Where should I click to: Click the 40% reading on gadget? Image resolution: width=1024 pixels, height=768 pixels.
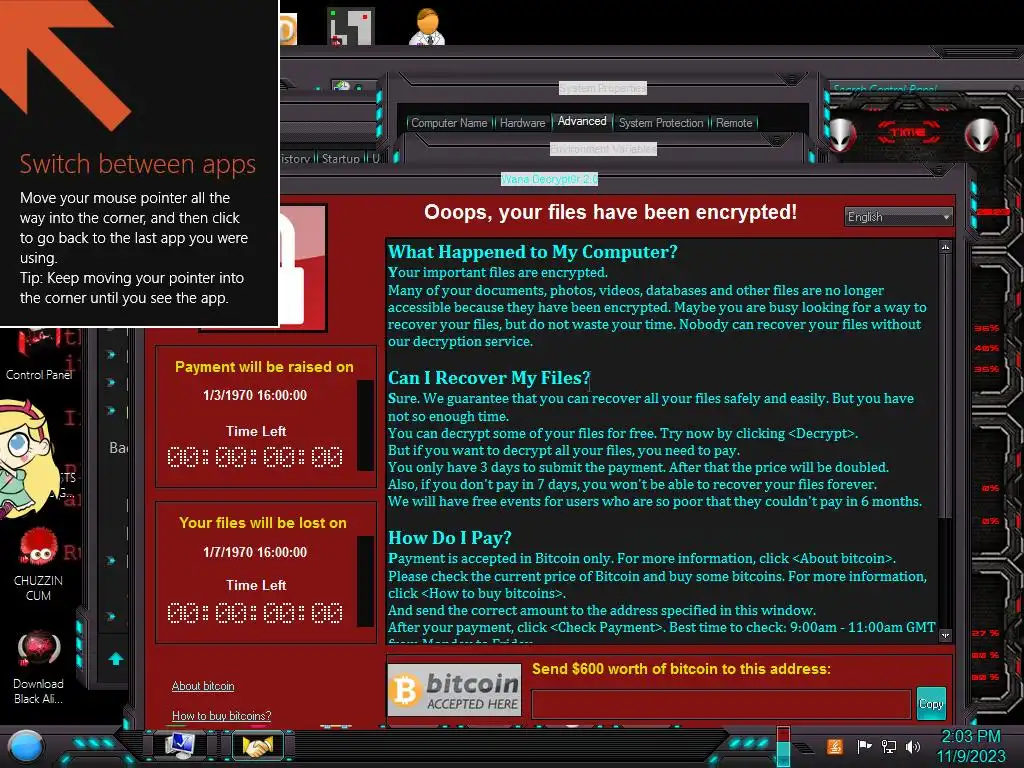(987, 348)
